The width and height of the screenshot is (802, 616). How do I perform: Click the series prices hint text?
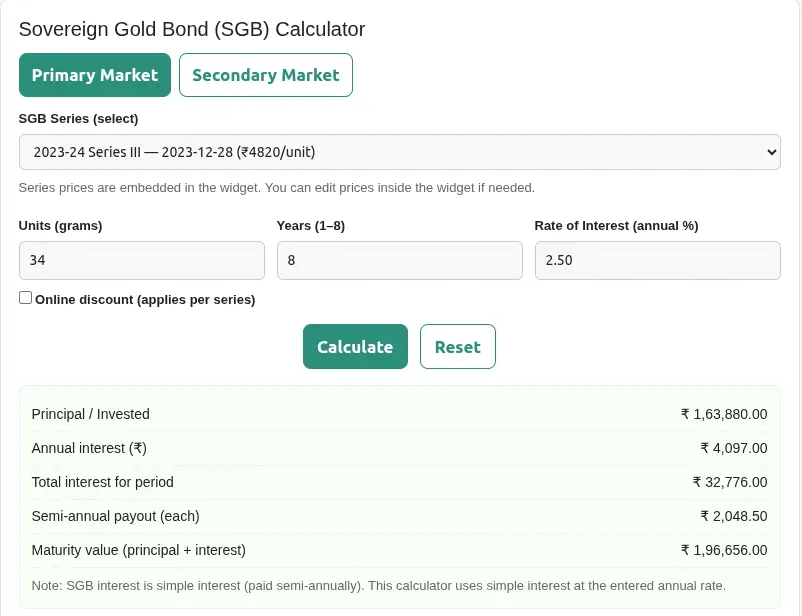point(277,187)
